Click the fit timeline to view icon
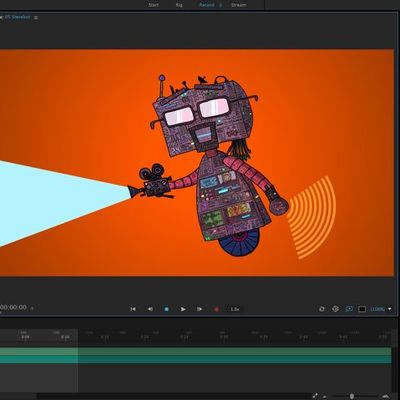Screen dimensions: 400x400 (315, 396)
